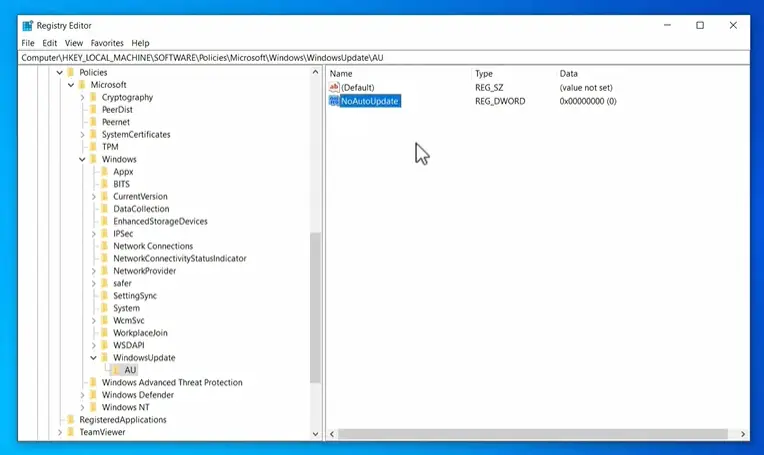
Task: Click the EnhancedStorageDevices folder icon
Action: 104,221
